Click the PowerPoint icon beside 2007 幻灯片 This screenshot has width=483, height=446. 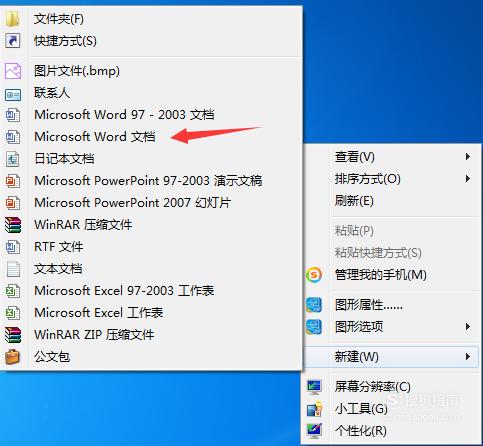(13, 203)
